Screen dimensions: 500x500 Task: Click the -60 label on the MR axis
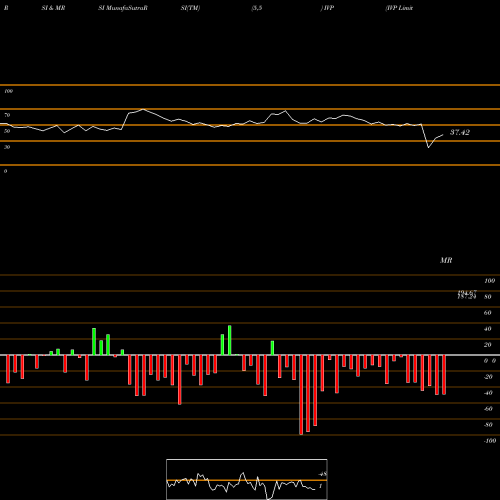pos(488,409)
